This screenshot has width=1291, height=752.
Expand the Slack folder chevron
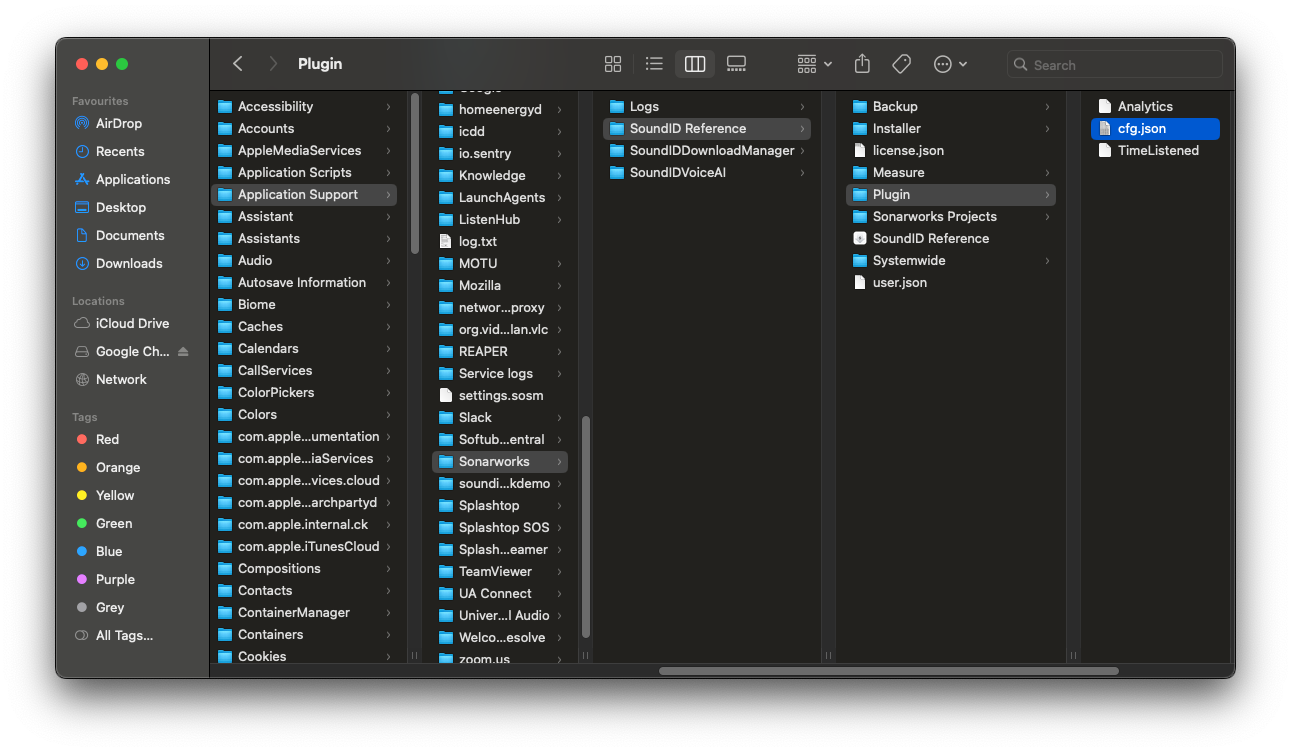(x=559, y=418)
